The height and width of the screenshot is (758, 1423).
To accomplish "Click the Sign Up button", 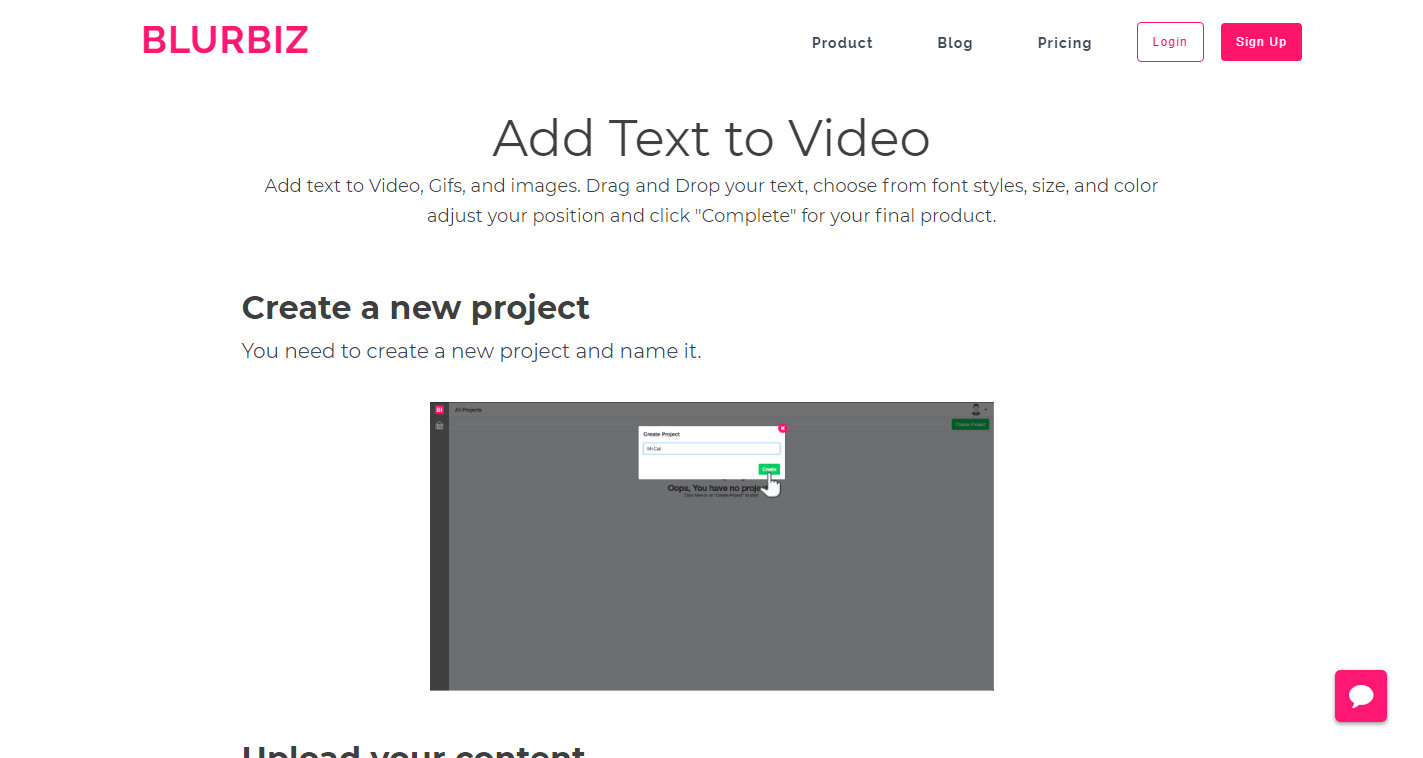I will pyautogui.click(x=1261, y=42).
